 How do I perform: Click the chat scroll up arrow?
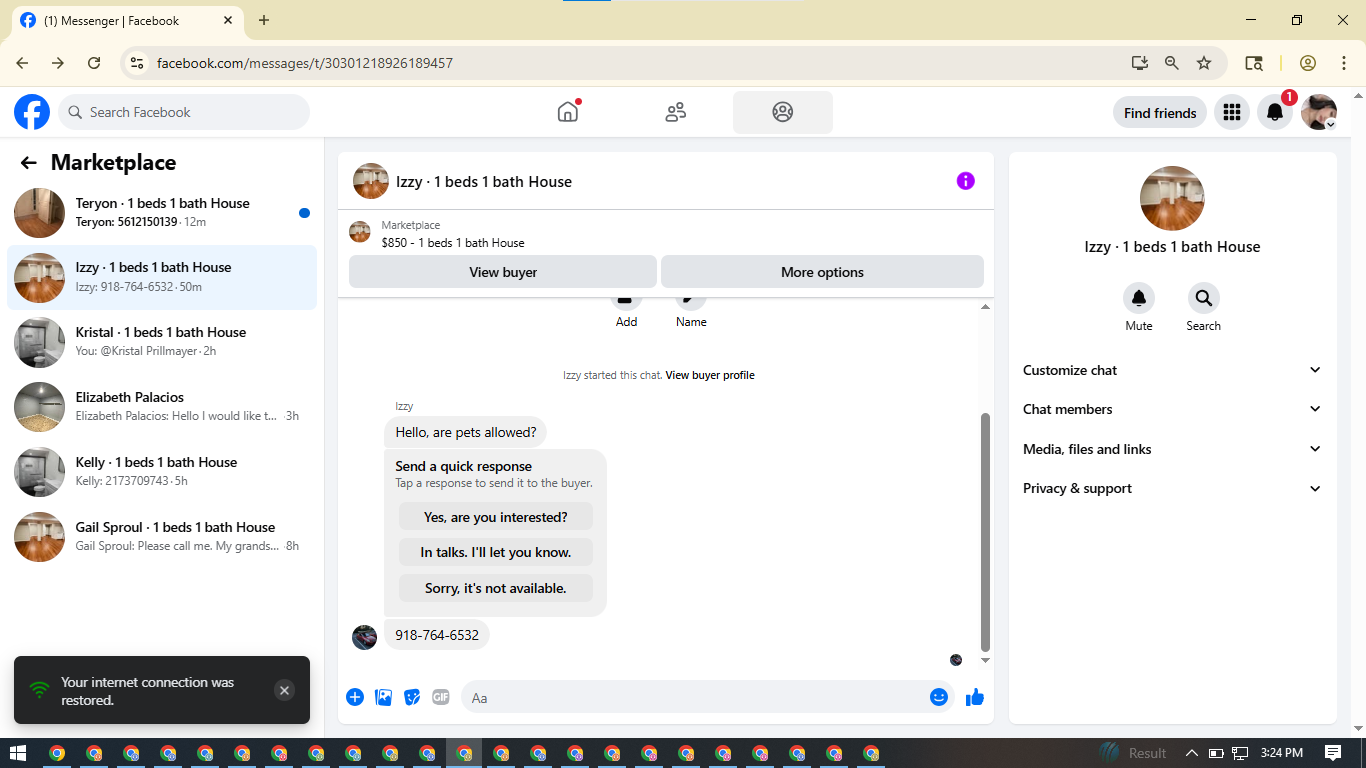[x=985, y=306]
